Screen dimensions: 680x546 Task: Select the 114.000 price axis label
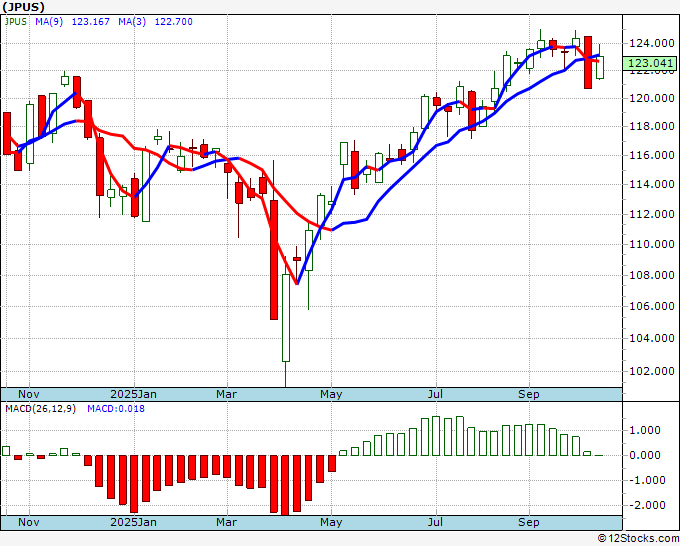tap(652, 184)
